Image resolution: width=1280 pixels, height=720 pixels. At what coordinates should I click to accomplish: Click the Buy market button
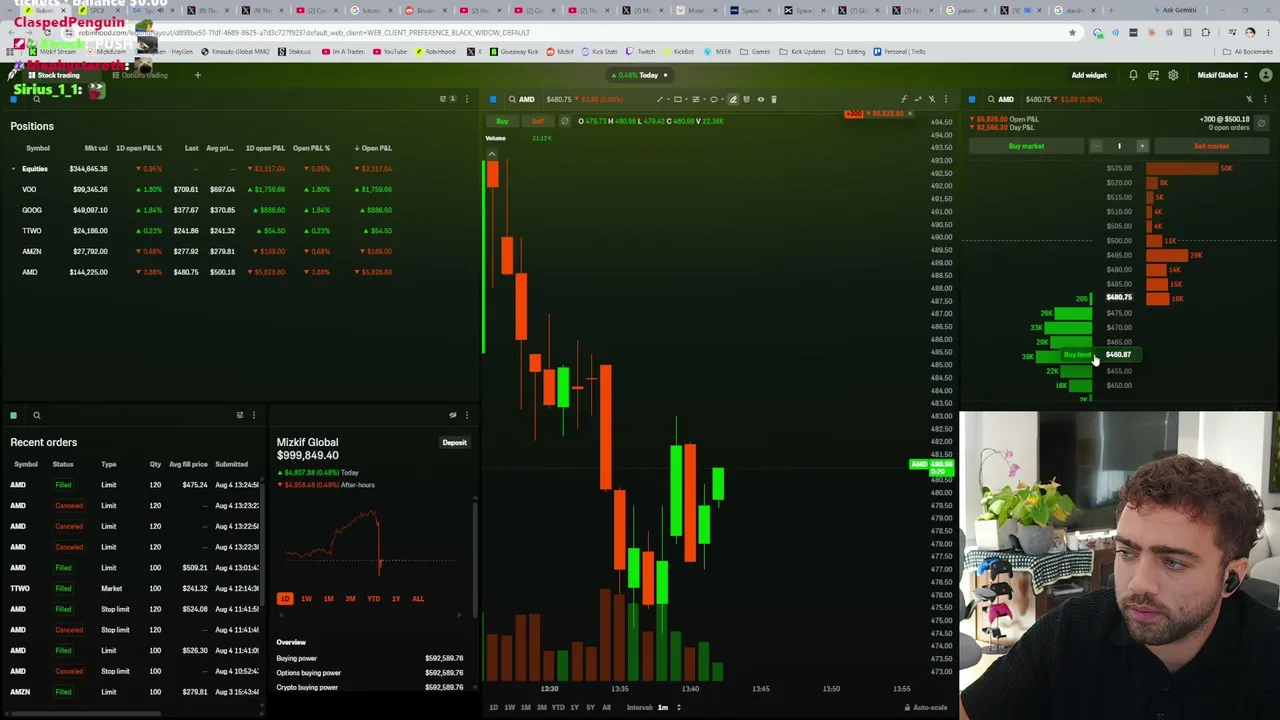point(1026,146)
